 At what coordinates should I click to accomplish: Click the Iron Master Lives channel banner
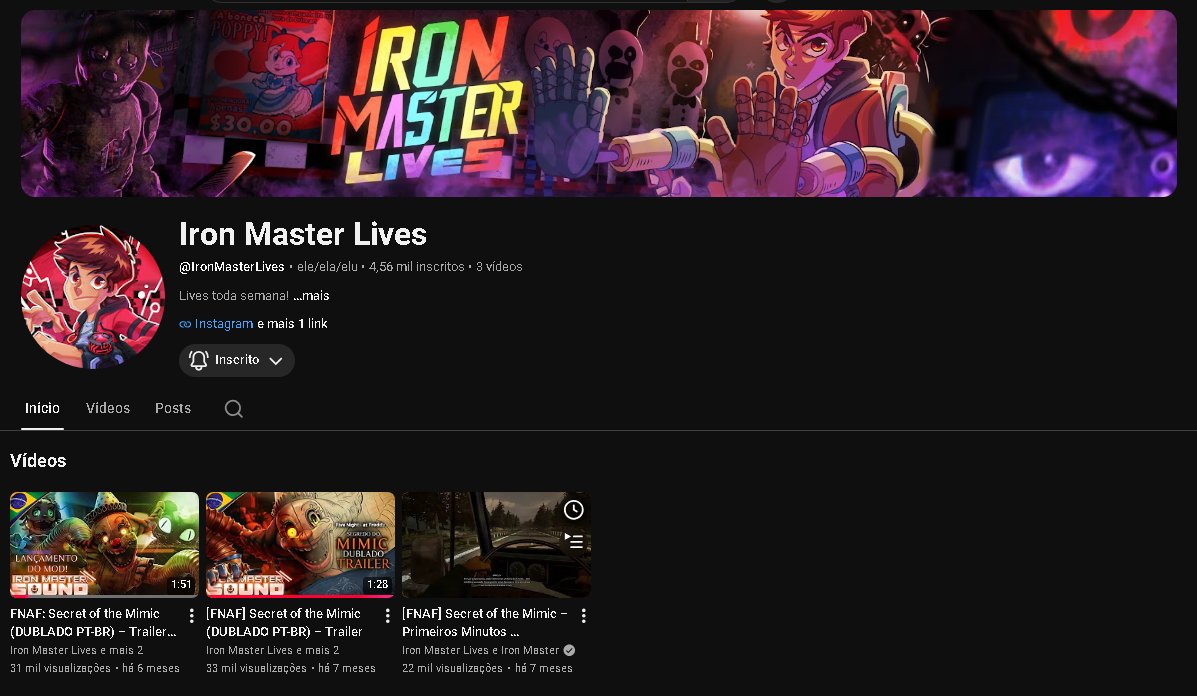[x=598, y=103]
